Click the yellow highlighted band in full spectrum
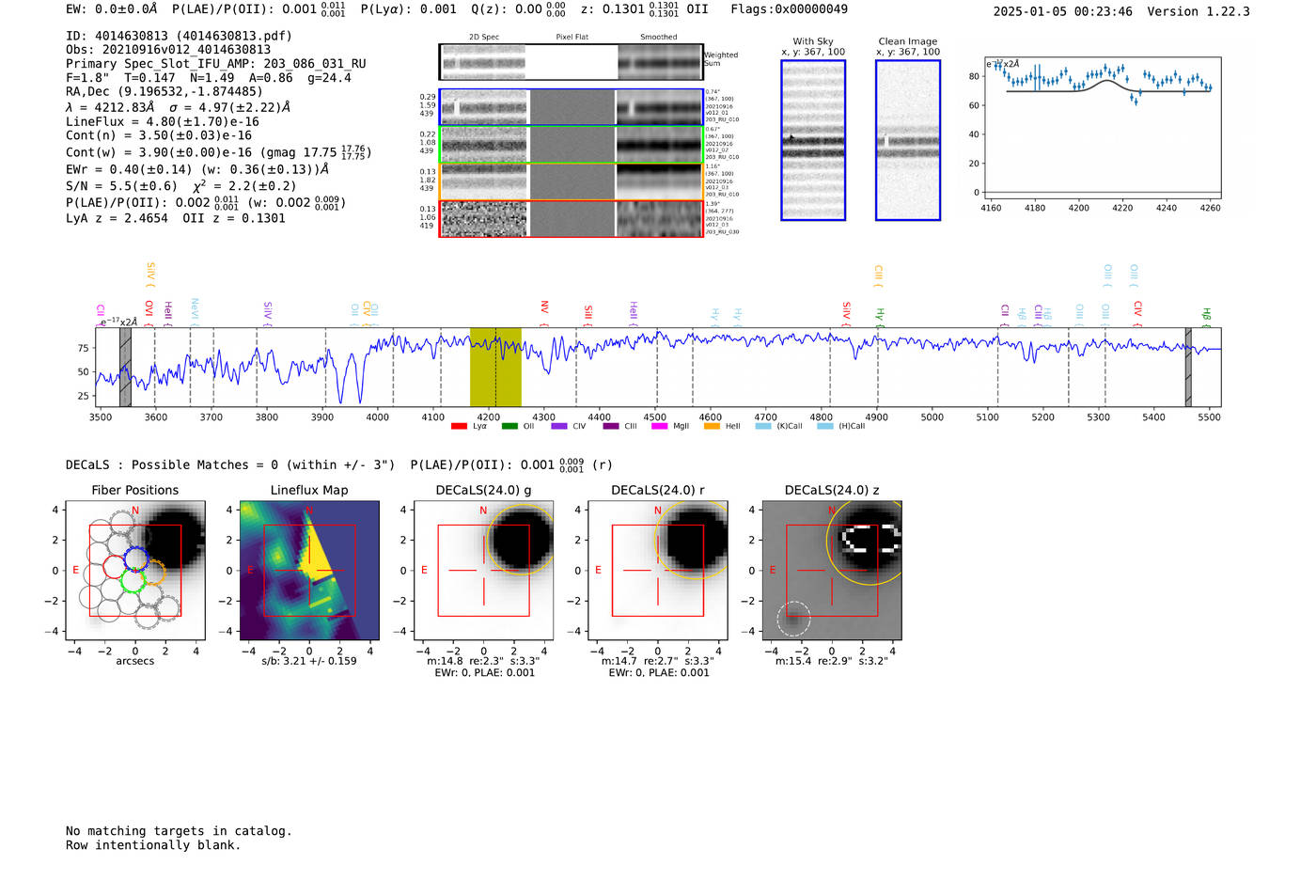The height and width of the screenshot is (896, 1316). (495, 367)
